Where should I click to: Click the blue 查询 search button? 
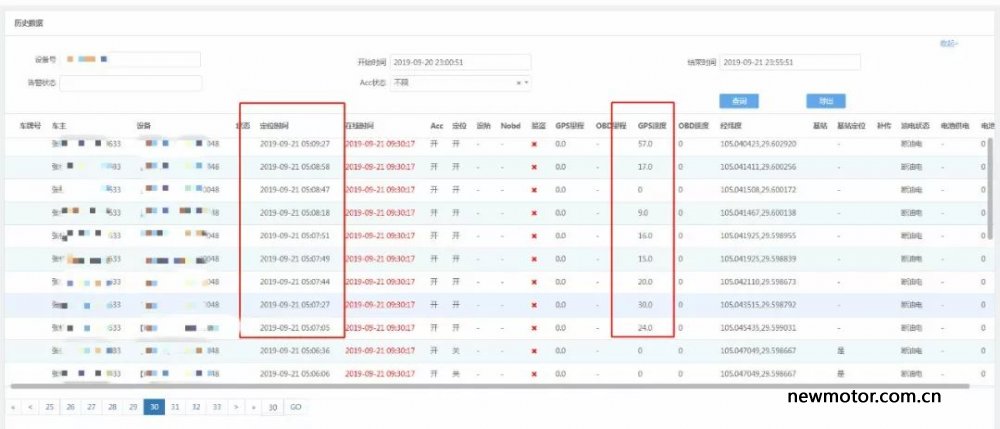[x=739, y=101]
